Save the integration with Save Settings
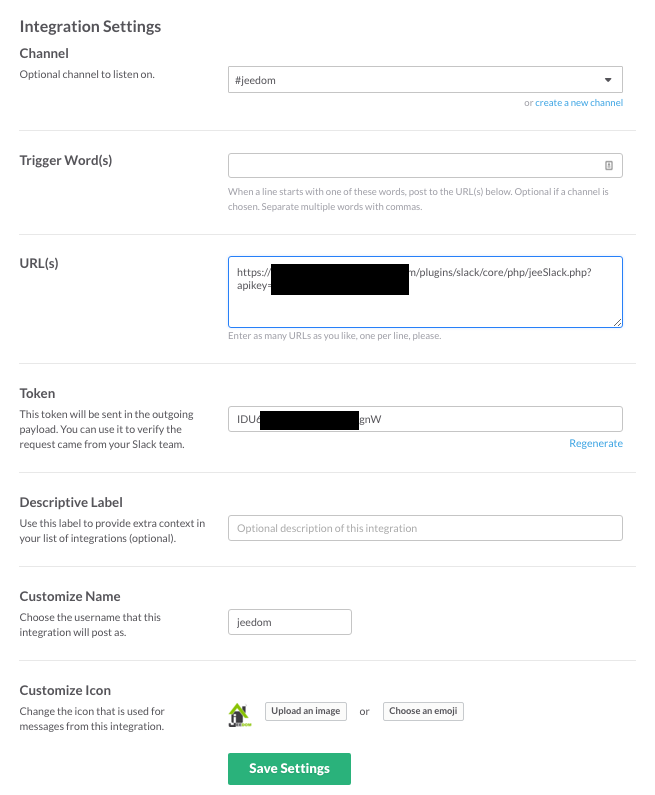The height and width of the screenshot is (795, 655). point(289,769)
